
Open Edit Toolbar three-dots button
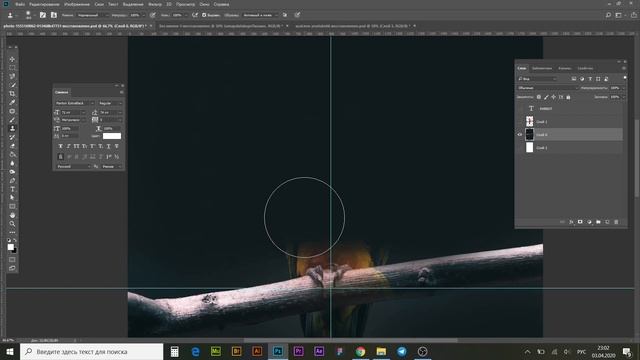click(12, 232)
